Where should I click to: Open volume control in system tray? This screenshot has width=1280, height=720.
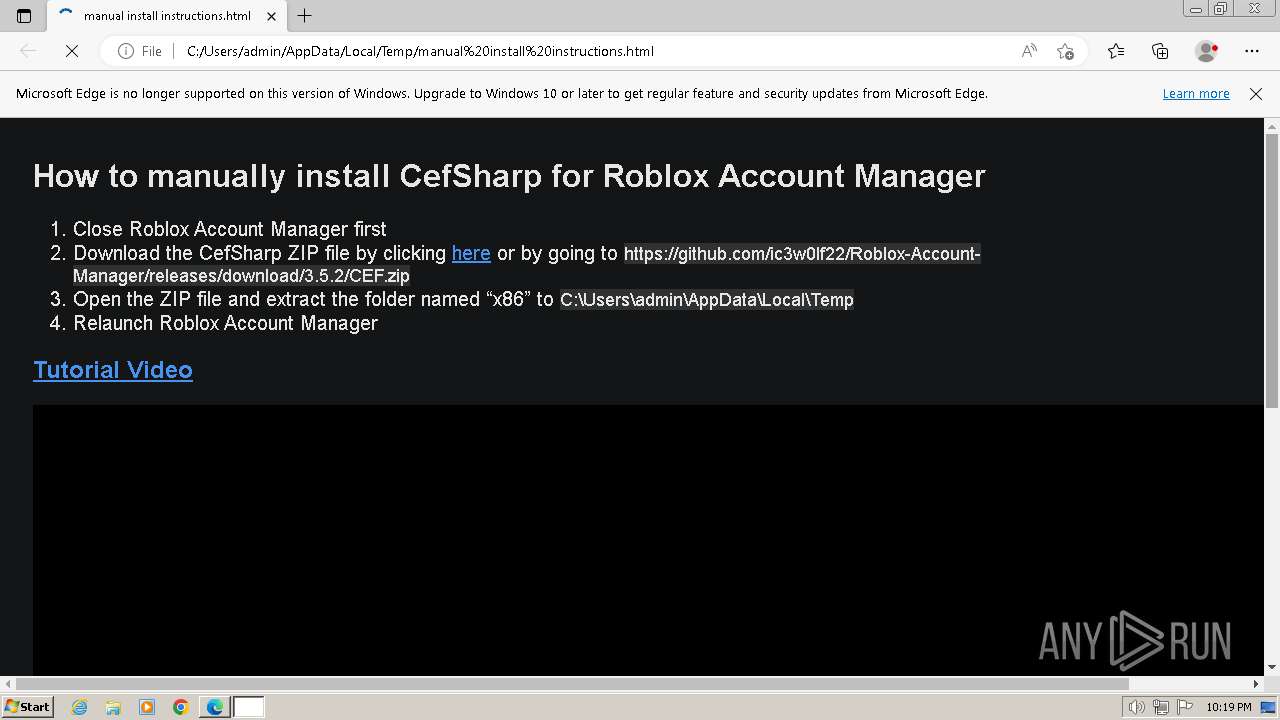tap(1136, 707)
